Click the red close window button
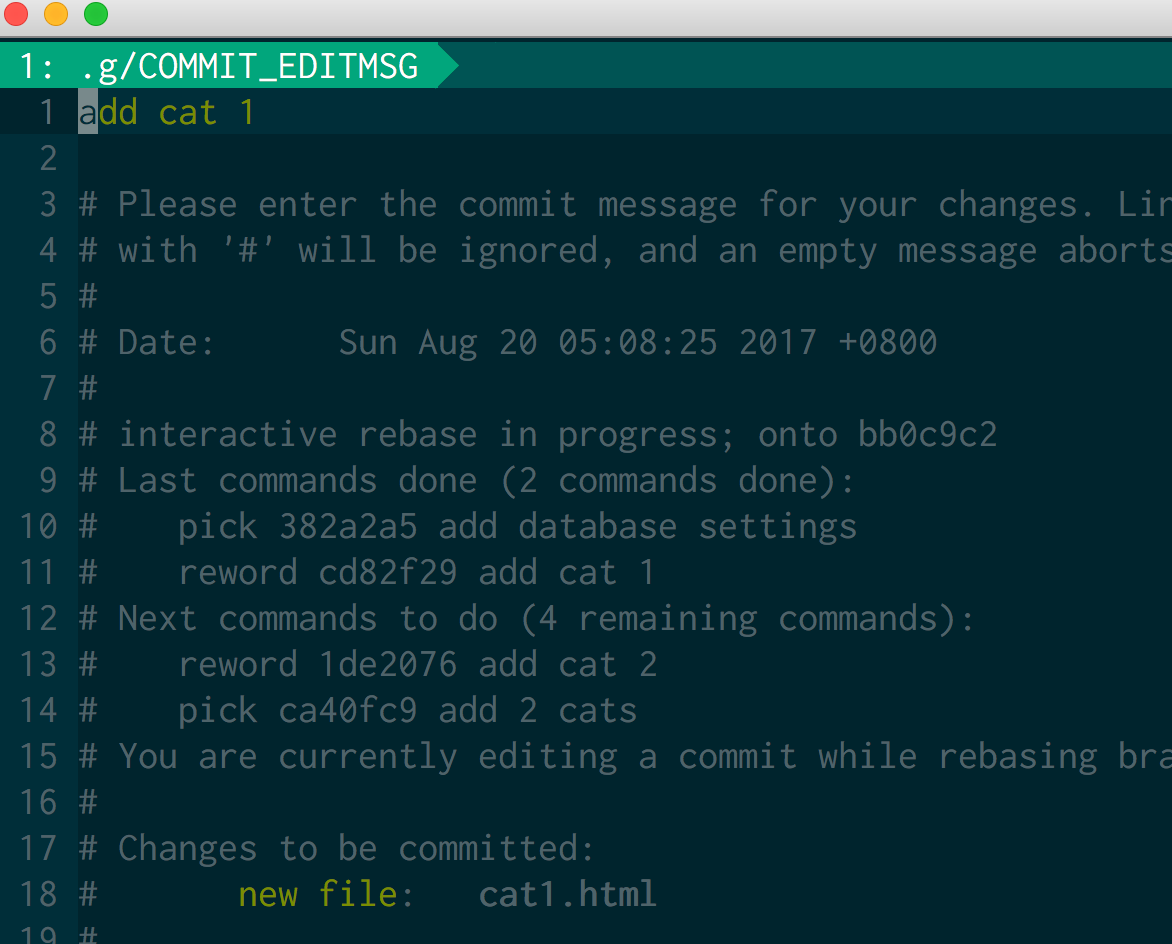Image resolution: width=1172 pixels, height=944 pixels. coord(17,15)
